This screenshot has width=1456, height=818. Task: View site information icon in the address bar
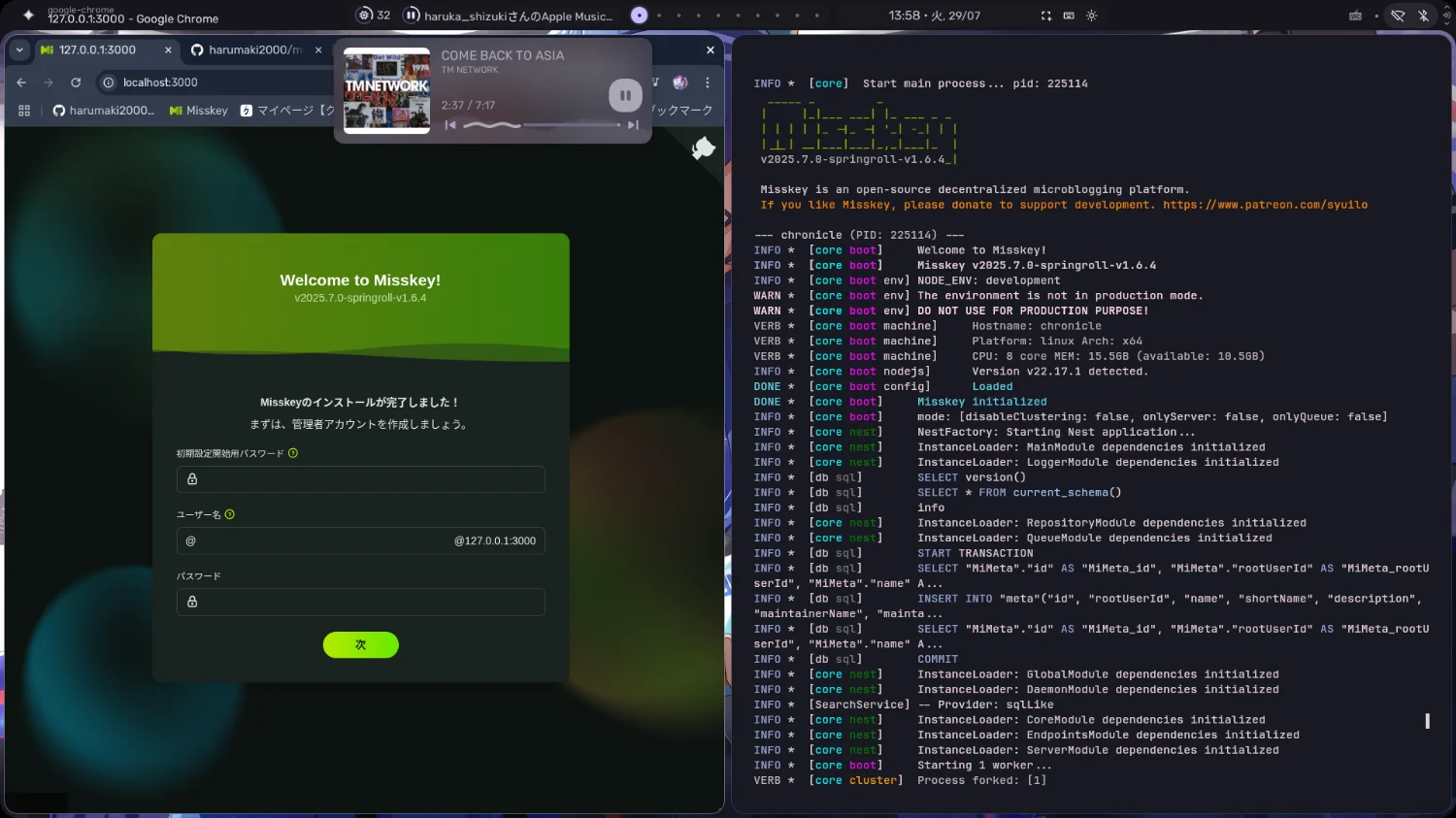pyautogui.click(x=109, y=82)
